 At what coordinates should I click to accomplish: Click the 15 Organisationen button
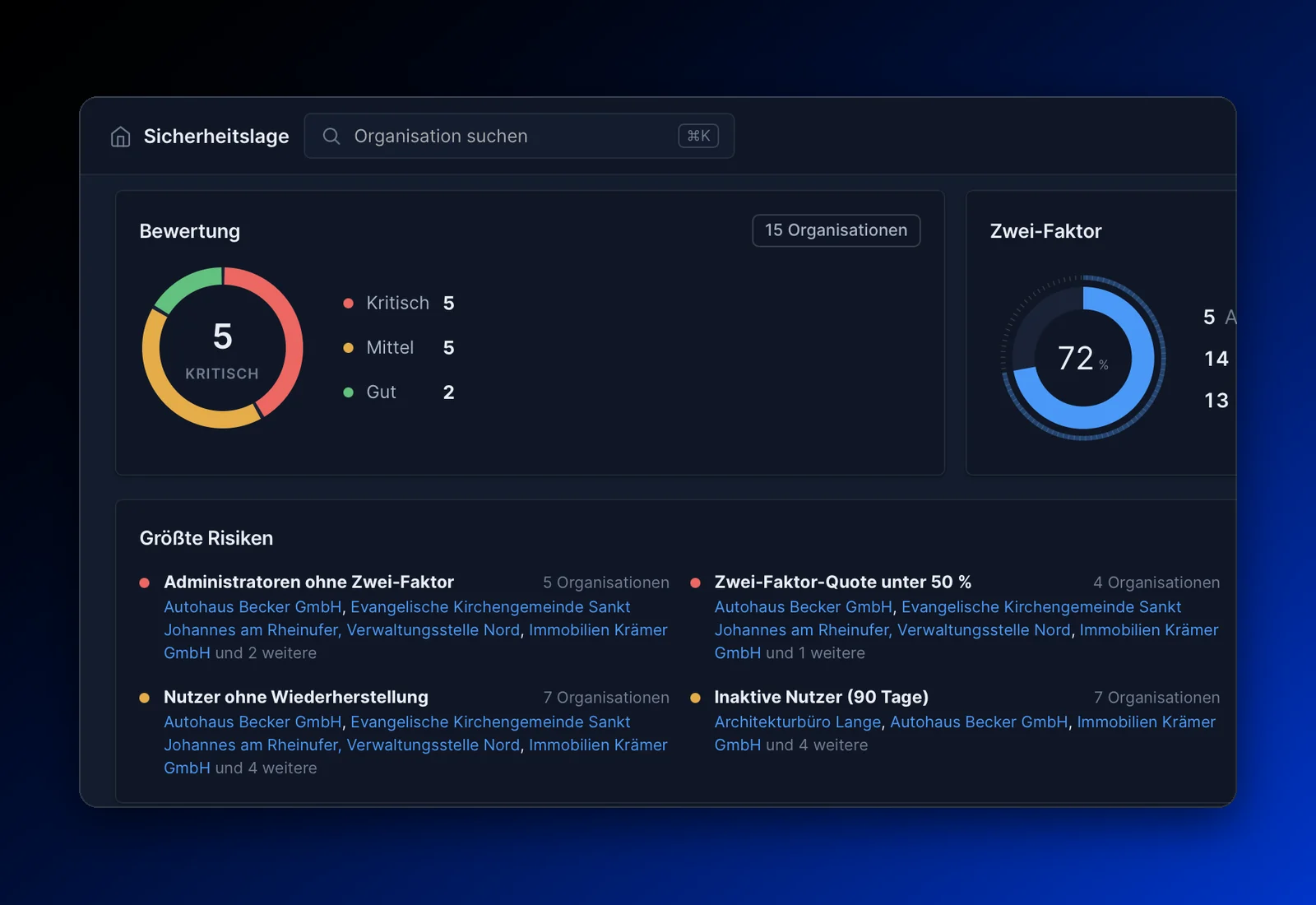click(836, 230)
